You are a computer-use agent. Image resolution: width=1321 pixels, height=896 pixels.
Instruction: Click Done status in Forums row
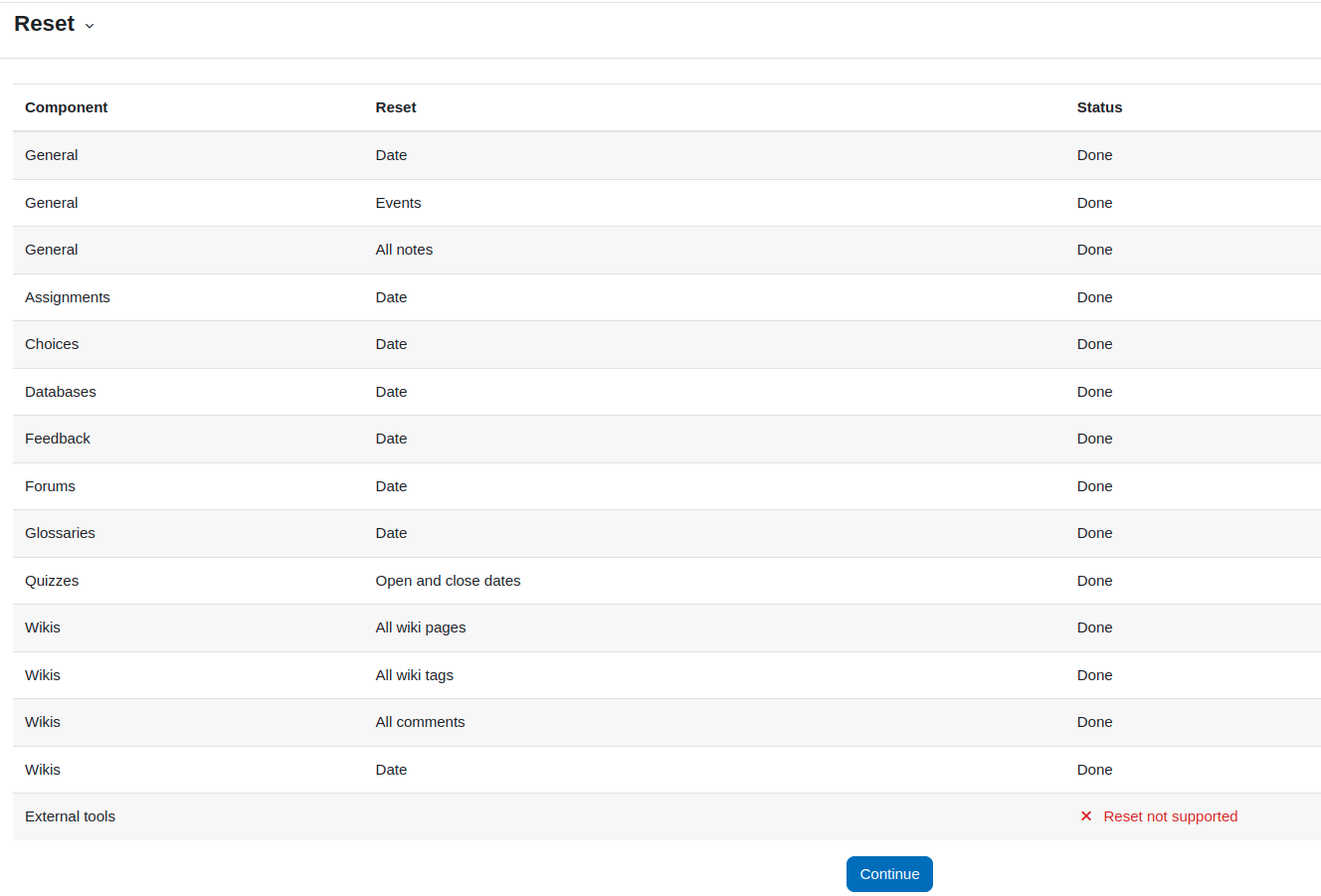coord(1094,486)
